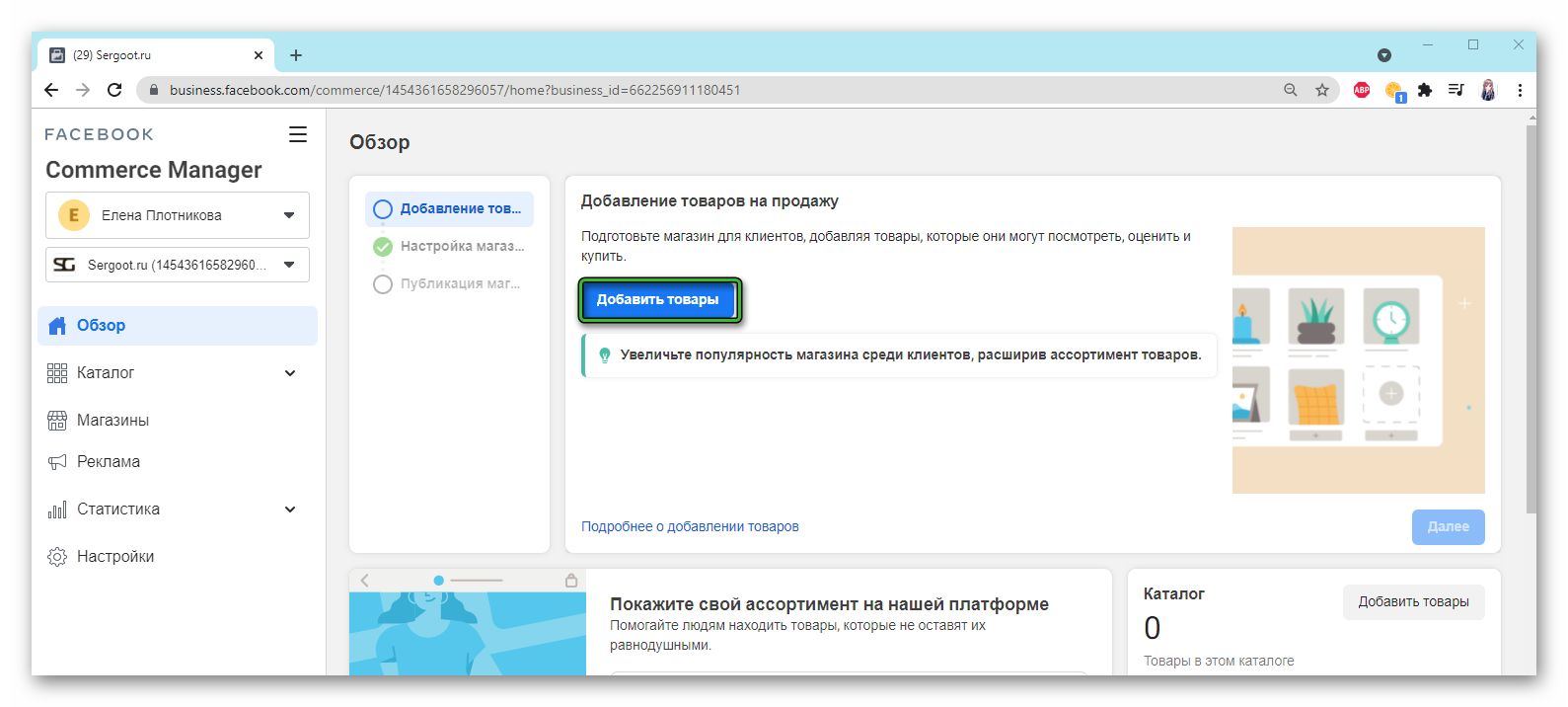Open the media control playlist icon
1568x707 pixels.
pyautogui.click(x=1456, y=90)
